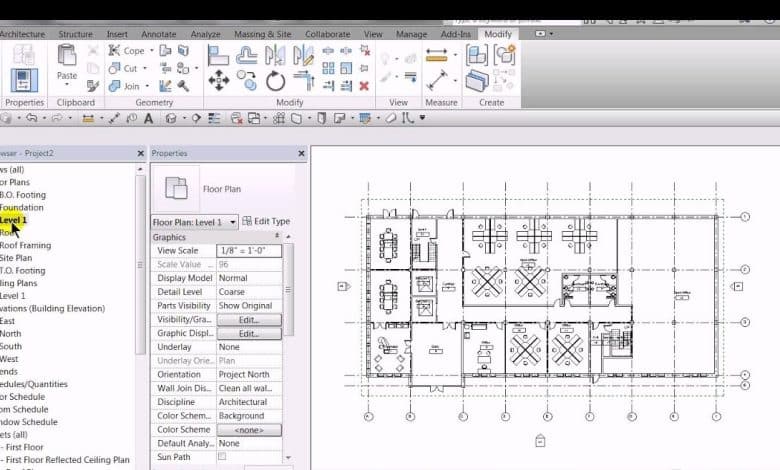780x470 pixels.
Task: Open the Cut geometry dropdown arrow
Action: tap(145, 68)
